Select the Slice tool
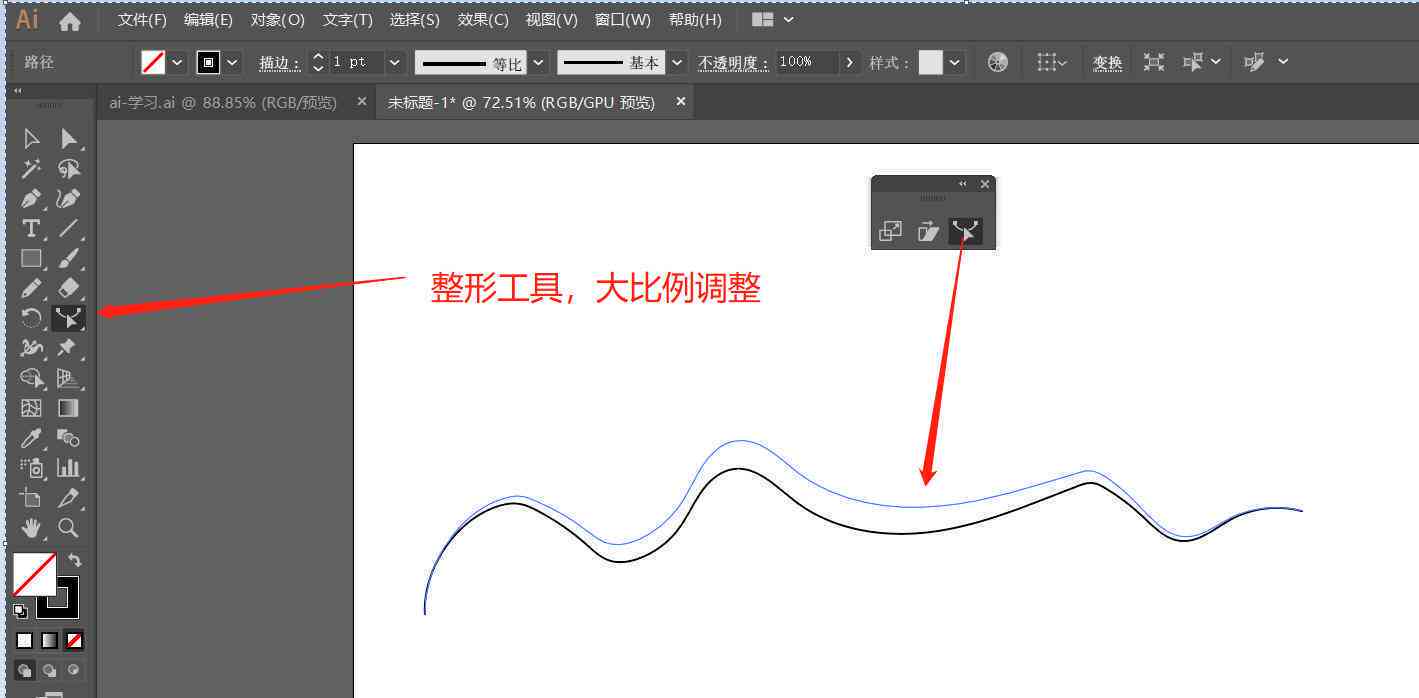 tap(68, 497)
